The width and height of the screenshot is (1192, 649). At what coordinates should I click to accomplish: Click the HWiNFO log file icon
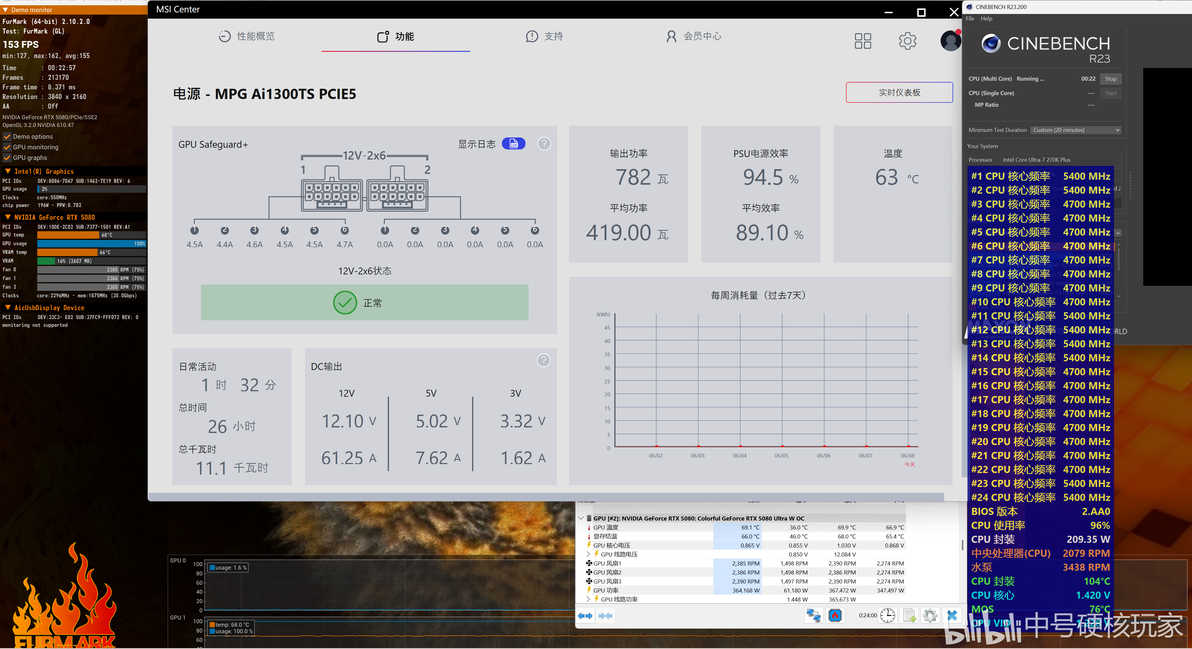coord(909,616)
